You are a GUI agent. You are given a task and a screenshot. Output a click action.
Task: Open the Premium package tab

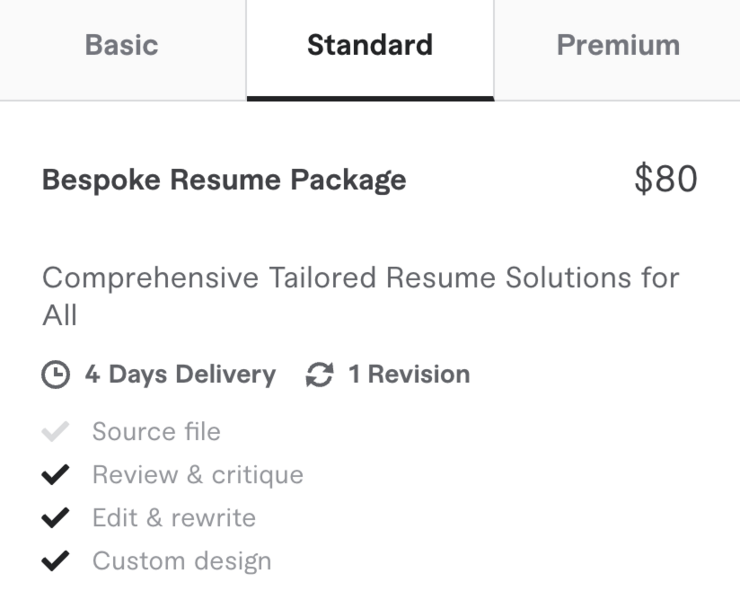617,46
